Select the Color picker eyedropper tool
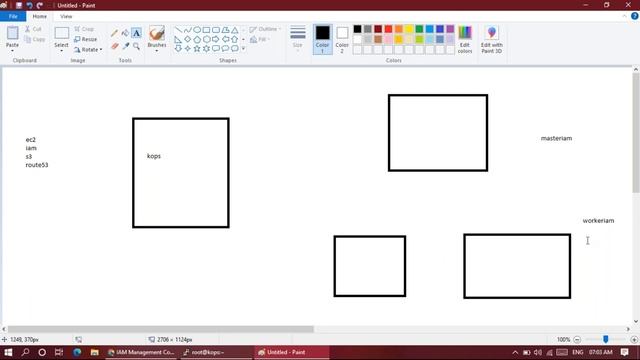The width and height of the screenshot is (640, 360). coord(125,46)
